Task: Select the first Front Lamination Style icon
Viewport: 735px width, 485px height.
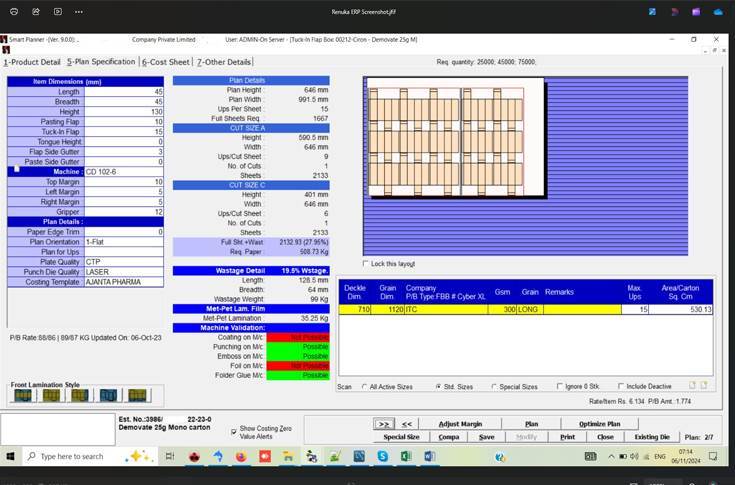Action: pos(22,395)
